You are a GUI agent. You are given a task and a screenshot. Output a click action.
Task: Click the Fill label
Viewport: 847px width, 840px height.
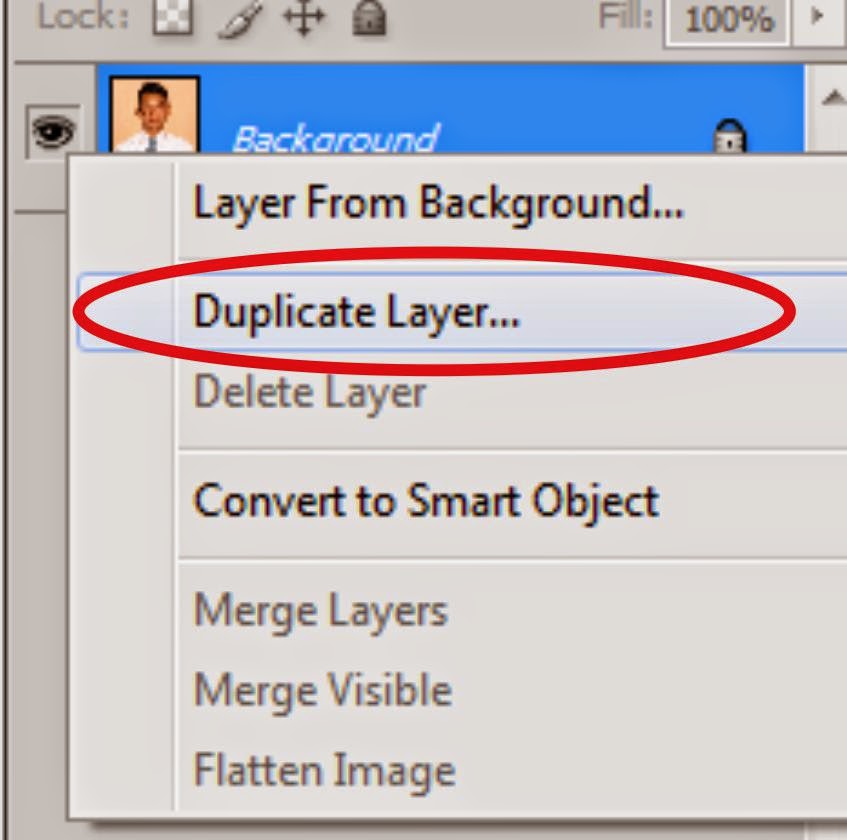(626, 15)
